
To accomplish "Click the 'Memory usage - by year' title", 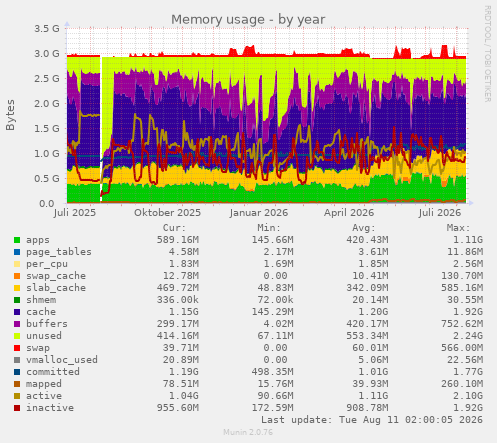I will coord(248,20).
